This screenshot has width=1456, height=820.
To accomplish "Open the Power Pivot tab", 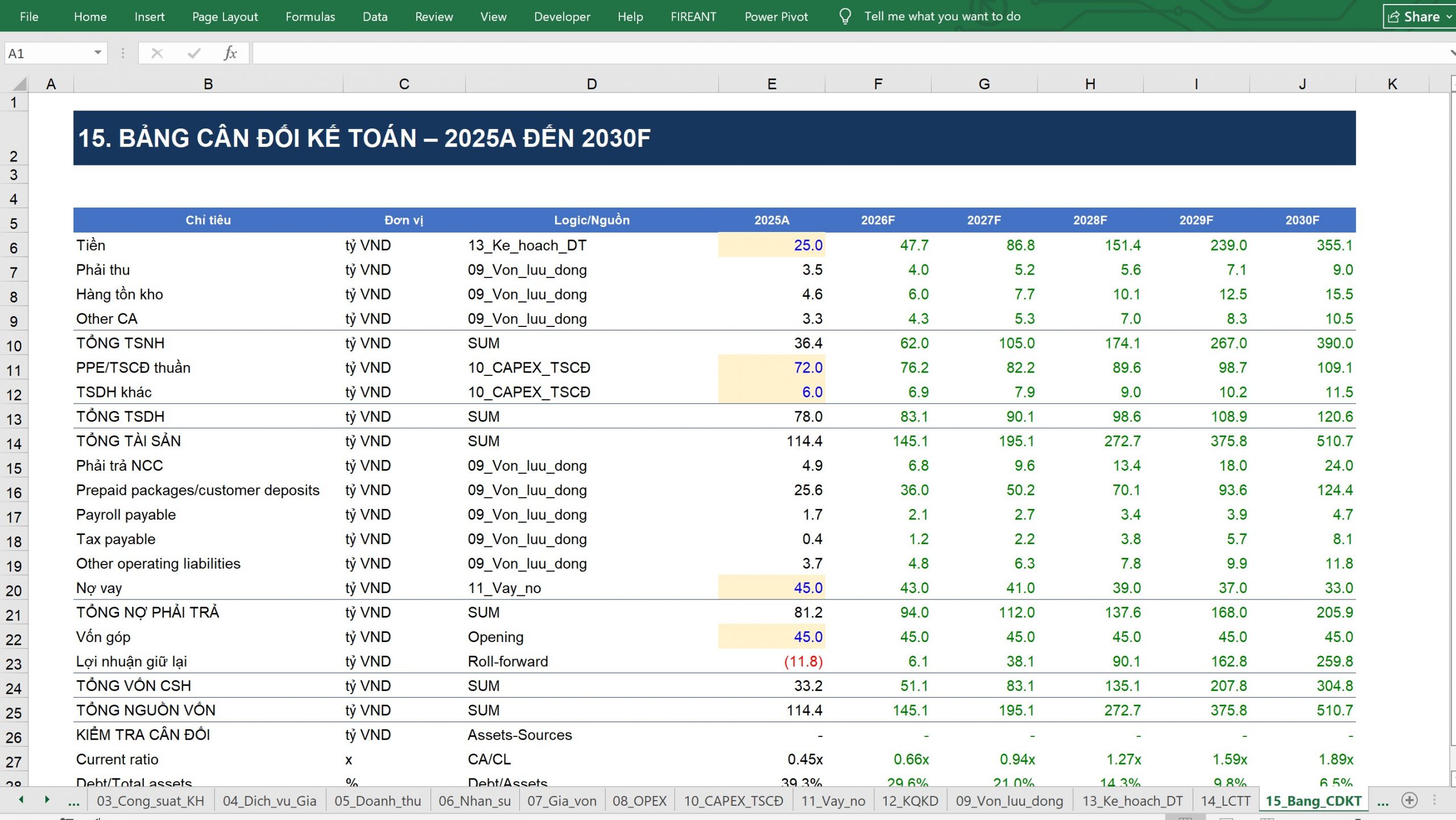I will pos(776,16).
